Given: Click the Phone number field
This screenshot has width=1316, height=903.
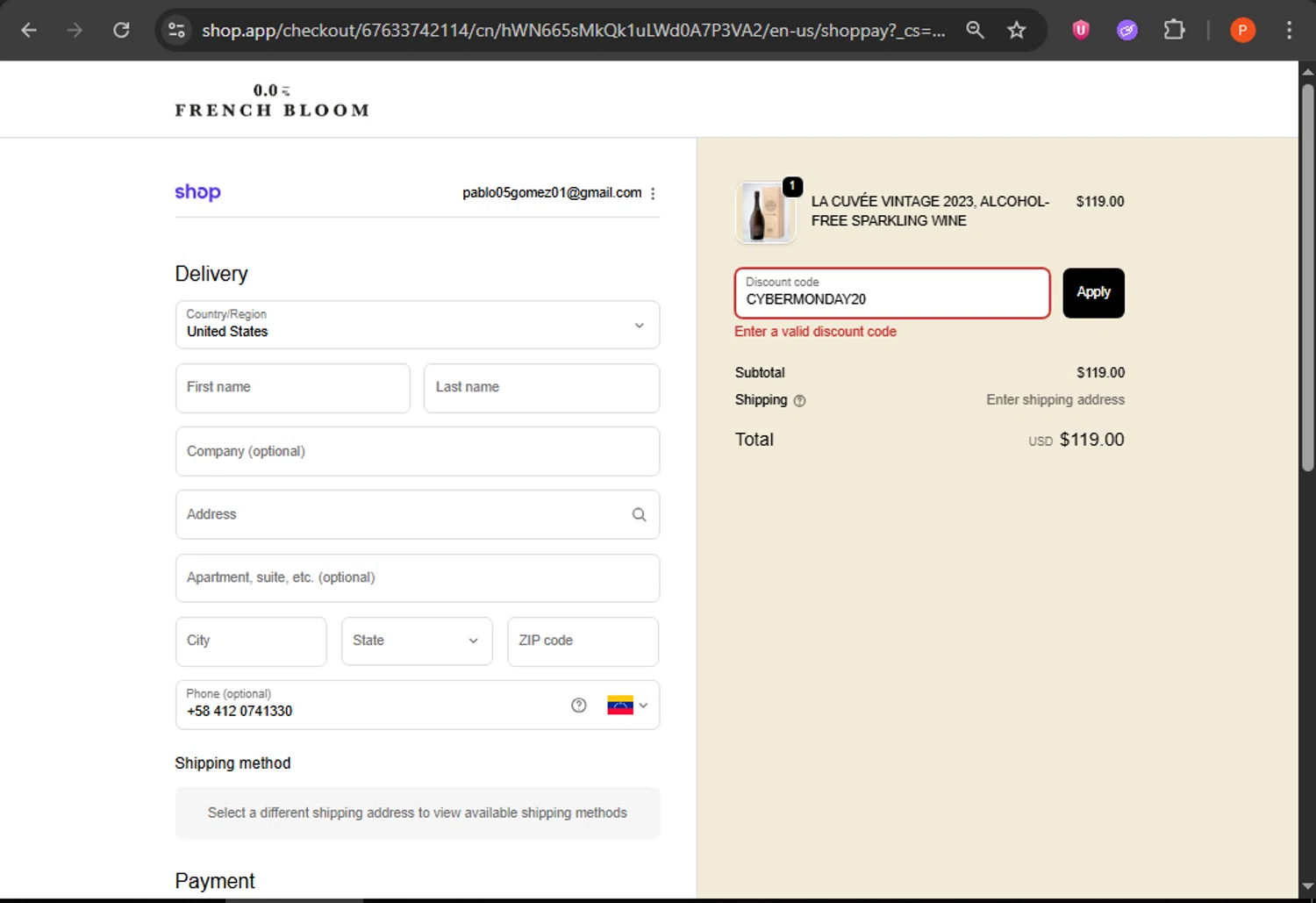Looking at the screenshot, I should pyautogui.click(x=418, y=705).
